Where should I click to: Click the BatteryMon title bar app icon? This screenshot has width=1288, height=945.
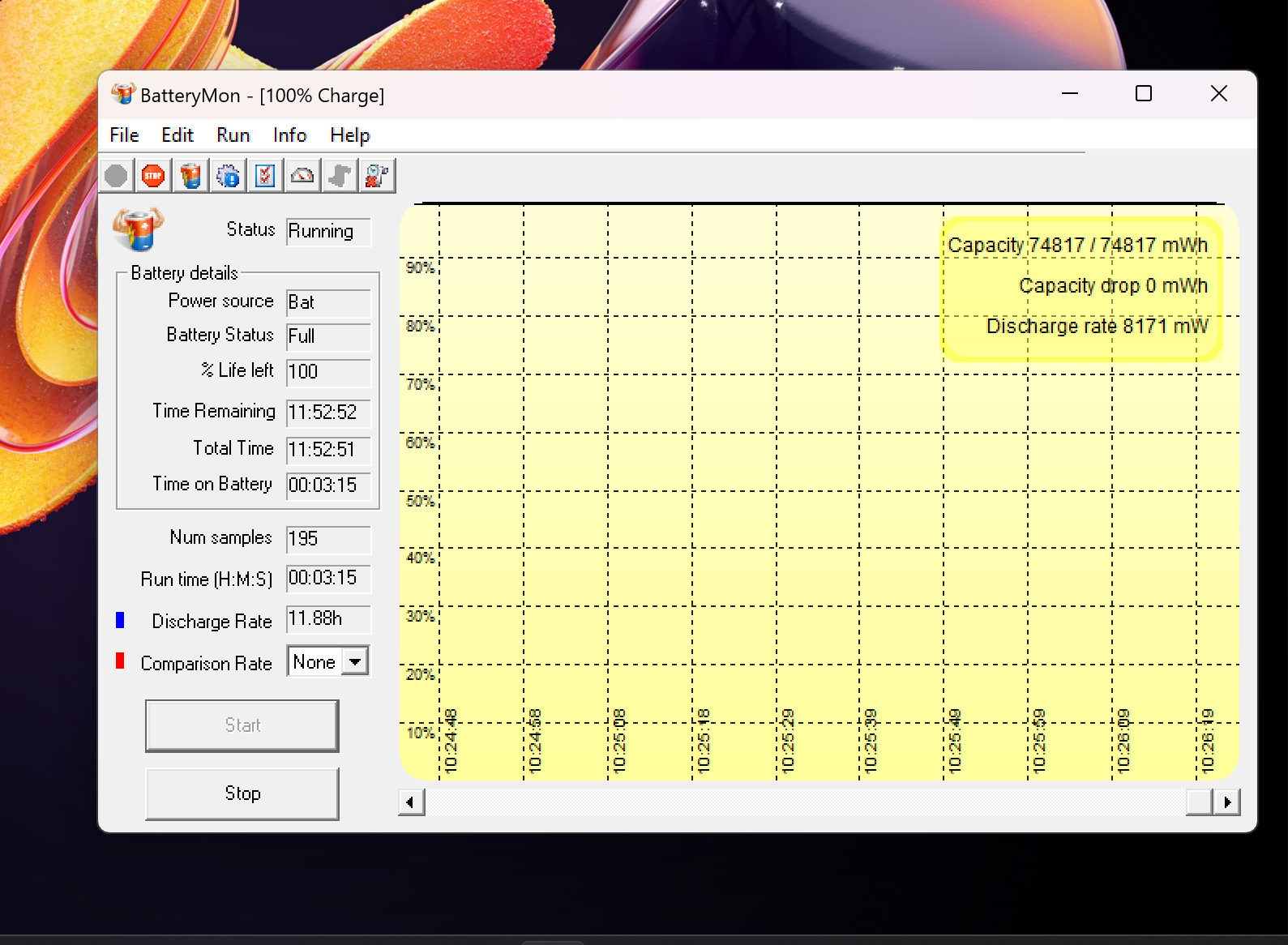(x=123, y=94)
